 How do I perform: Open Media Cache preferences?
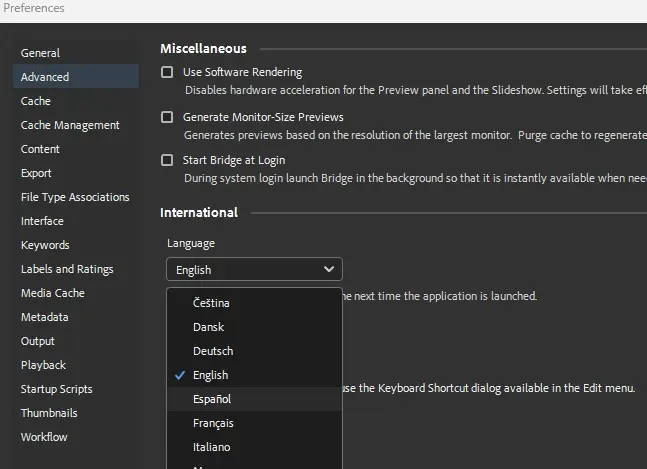coord(76,293)
